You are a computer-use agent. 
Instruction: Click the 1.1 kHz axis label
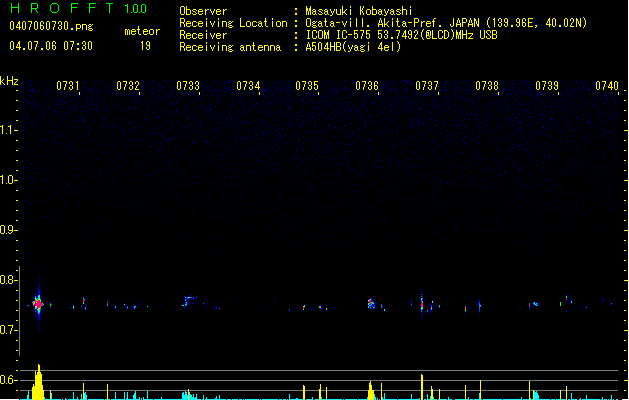coord(7,130)
